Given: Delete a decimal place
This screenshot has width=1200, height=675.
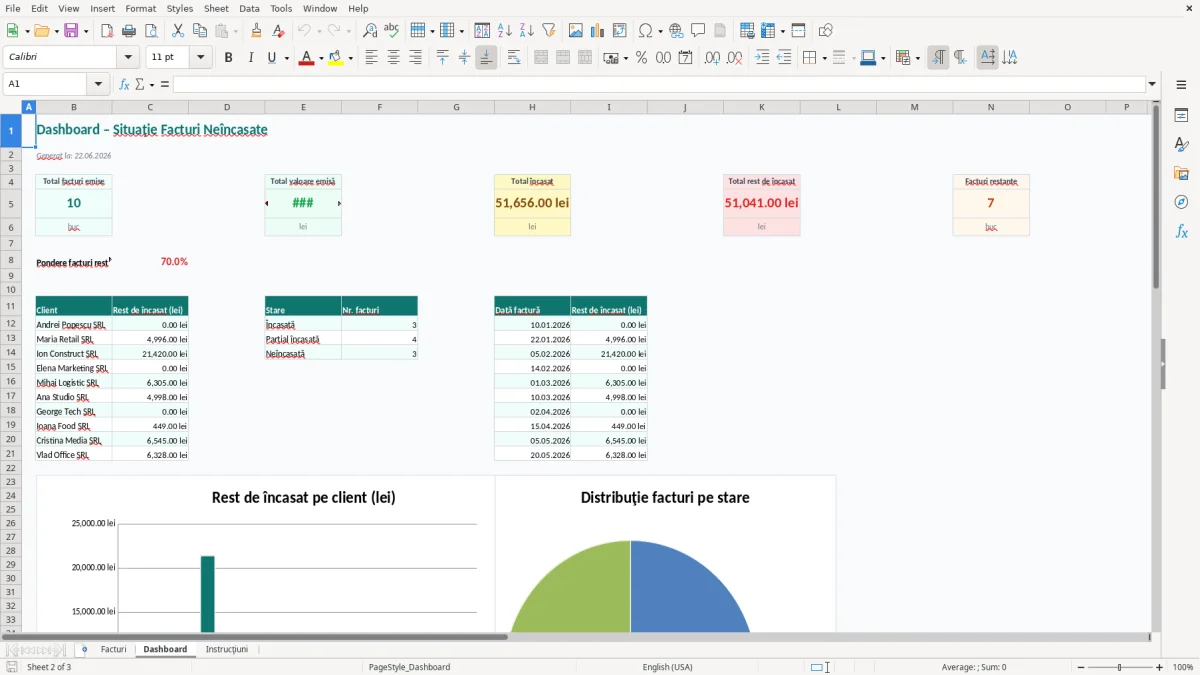Looking at the screenshot, I should click(x=734, y=58).
